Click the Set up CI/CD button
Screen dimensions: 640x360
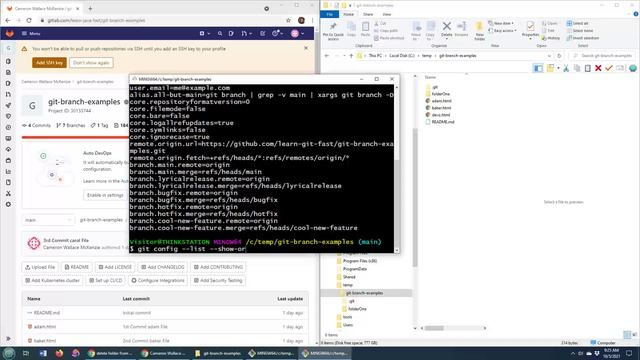click(x=106, y=281)
